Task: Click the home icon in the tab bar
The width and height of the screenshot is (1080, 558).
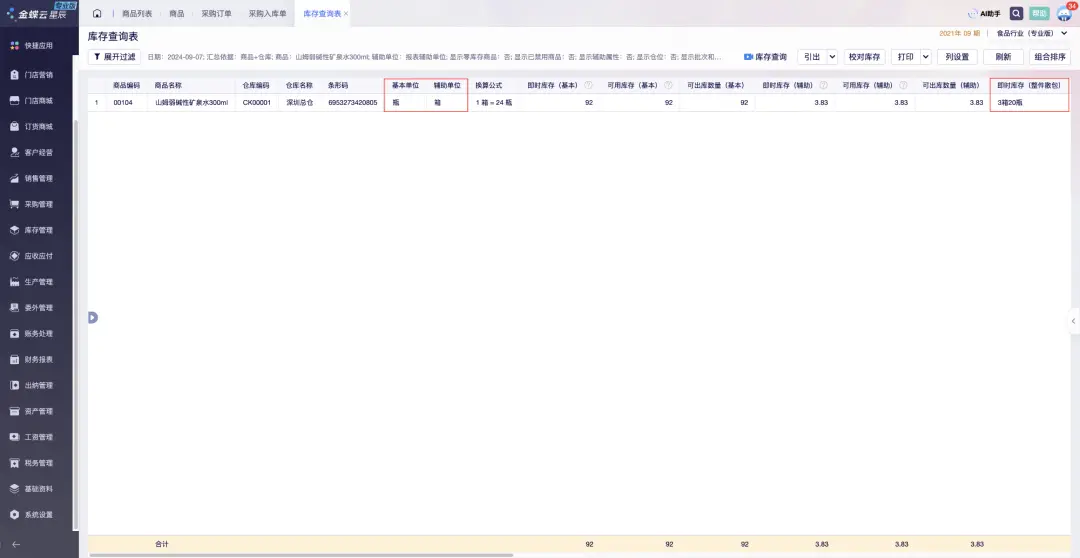Action: [97, 13]
